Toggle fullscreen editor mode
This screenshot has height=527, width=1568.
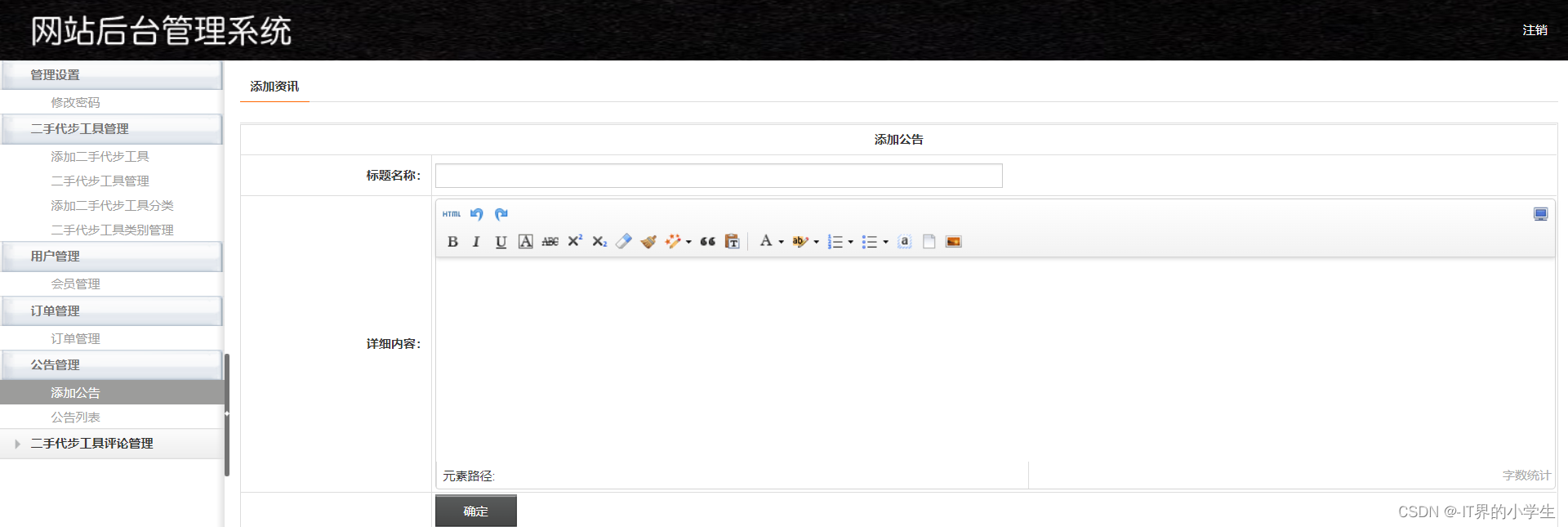click(1540, 214)
